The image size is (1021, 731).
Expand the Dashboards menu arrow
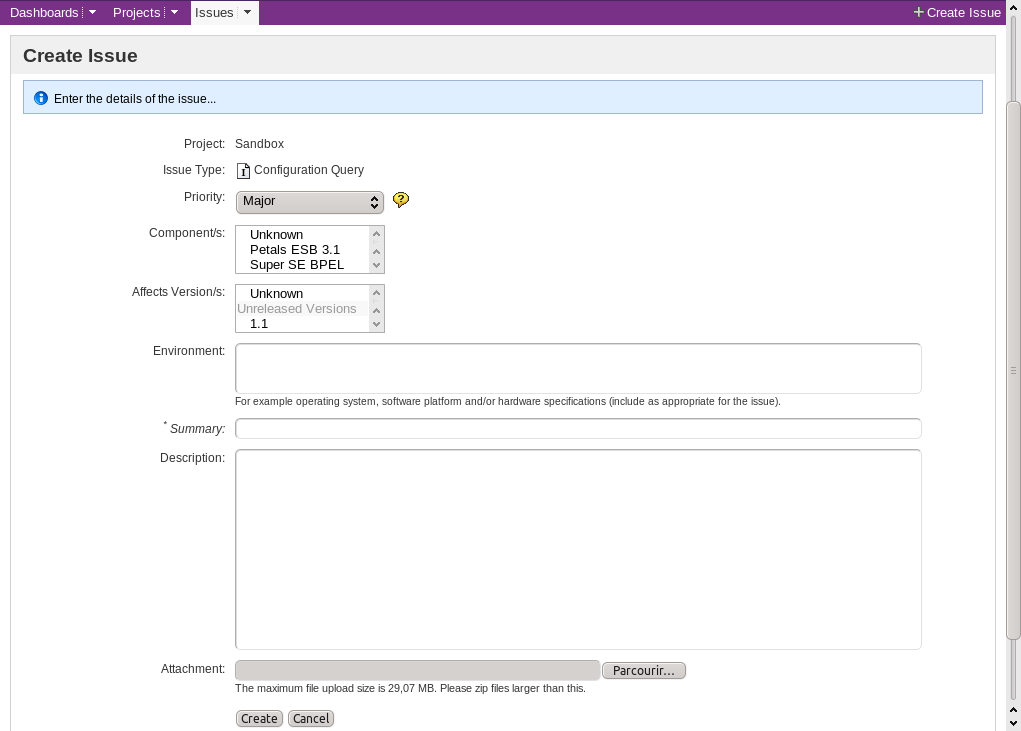coord(92,13)
